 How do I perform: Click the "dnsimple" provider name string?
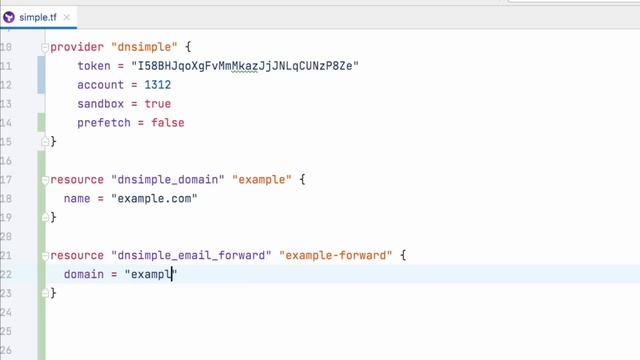pos(144,47)
